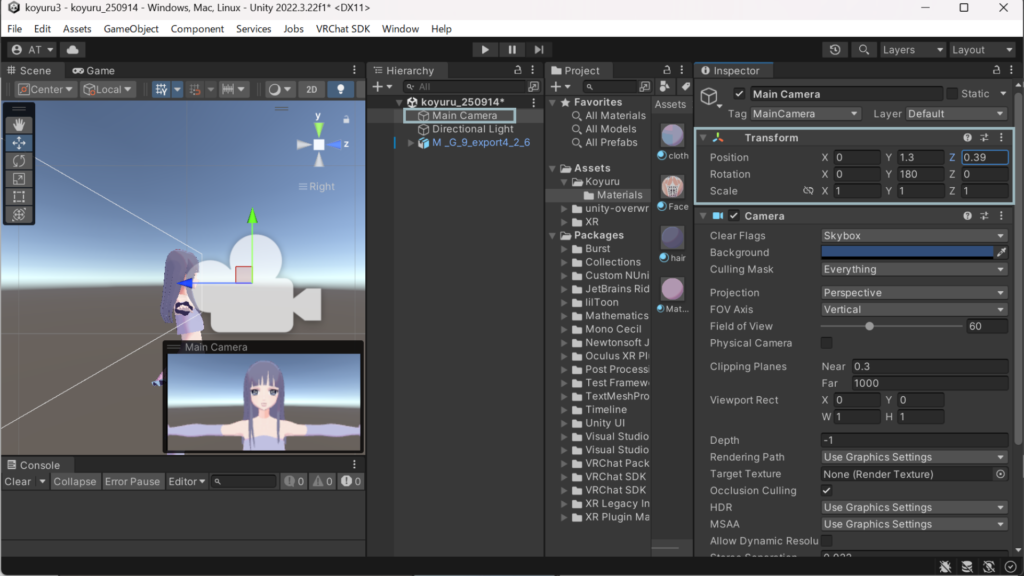
Task: Pick background color with eyedropper
Action: pyautogui.click(x=1000, y=253)
